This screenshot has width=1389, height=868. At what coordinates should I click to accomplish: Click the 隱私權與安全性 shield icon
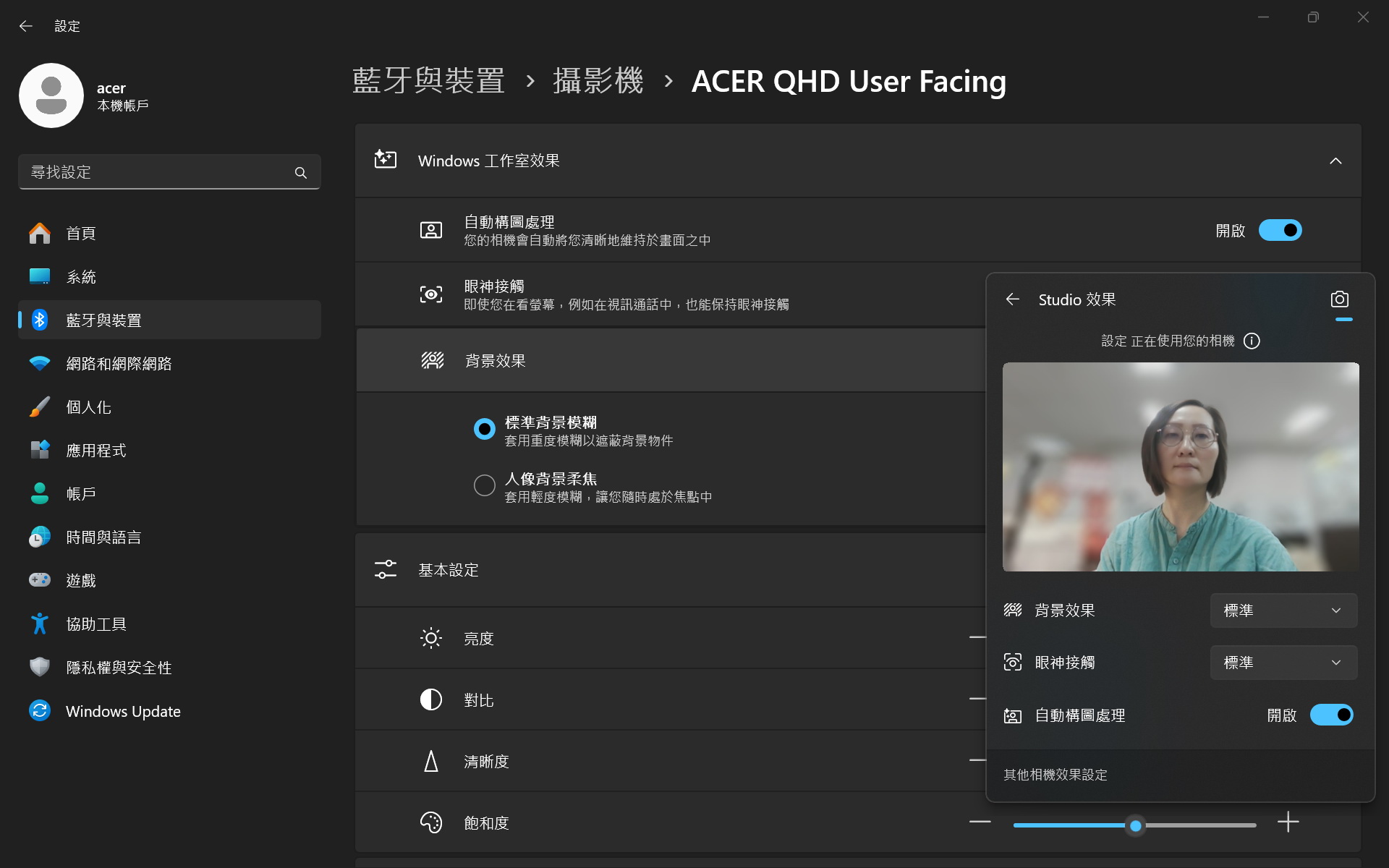click(x=40, y=667)
